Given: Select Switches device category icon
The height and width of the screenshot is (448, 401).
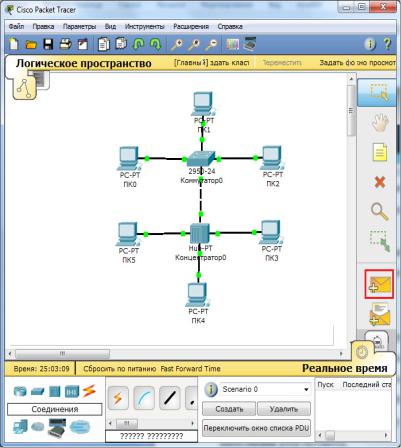Looking at the screenshot, I should point(37,391).
